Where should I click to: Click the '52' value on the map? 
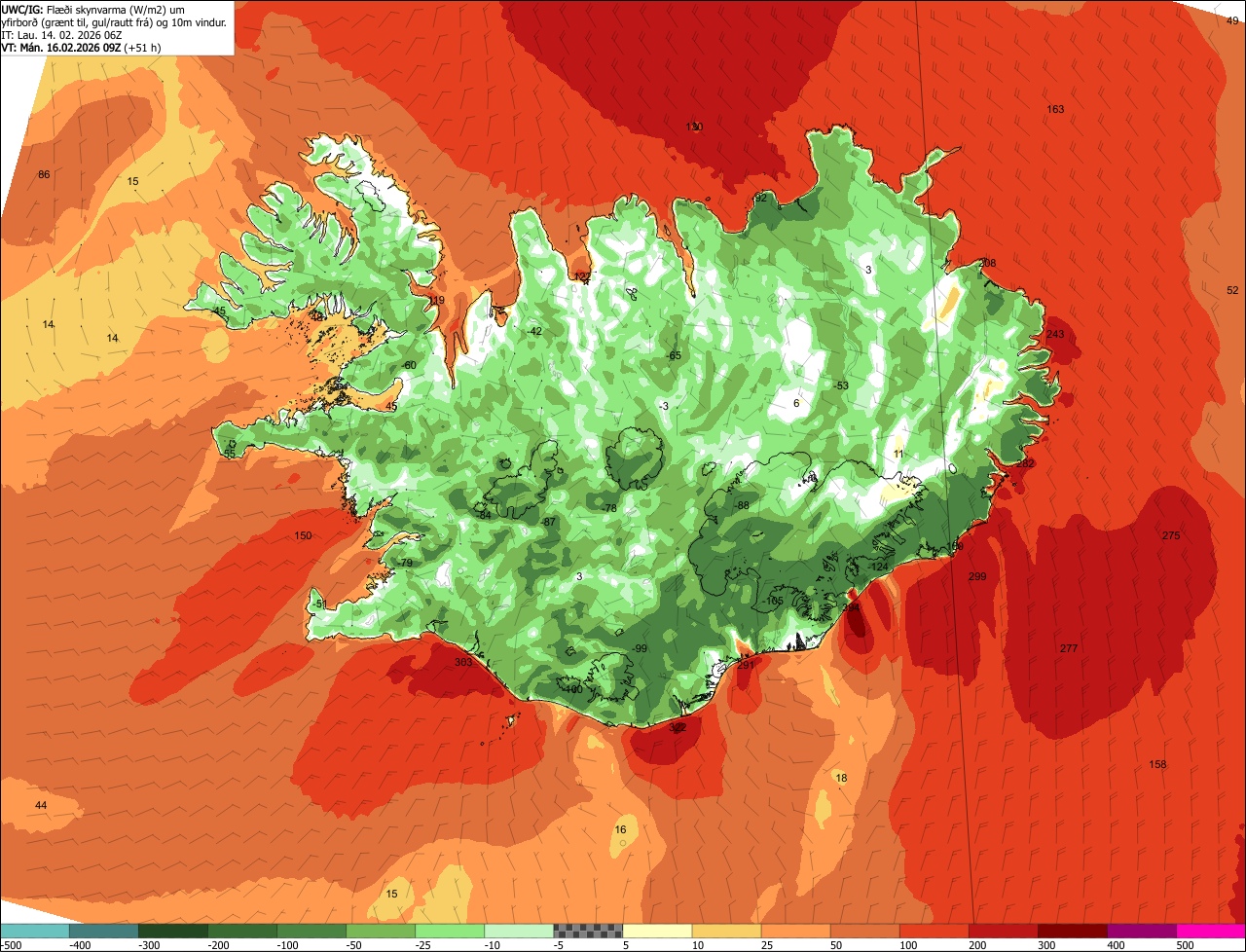(x=1232, y=290)
